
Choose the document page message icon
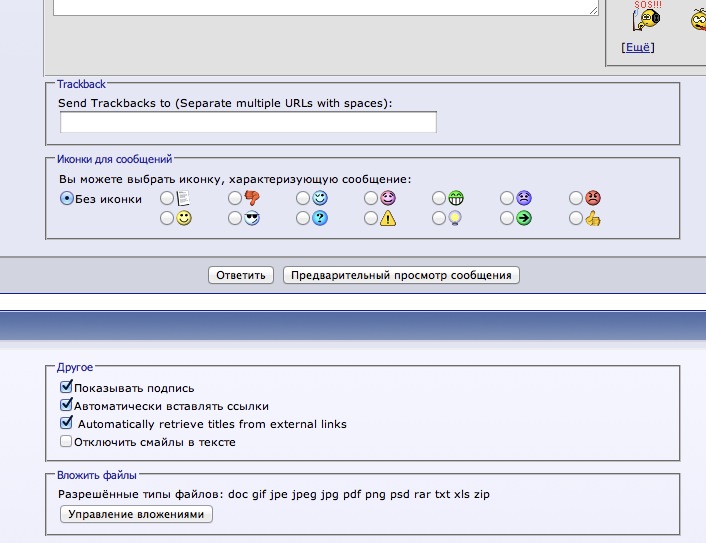pos(167,198)
